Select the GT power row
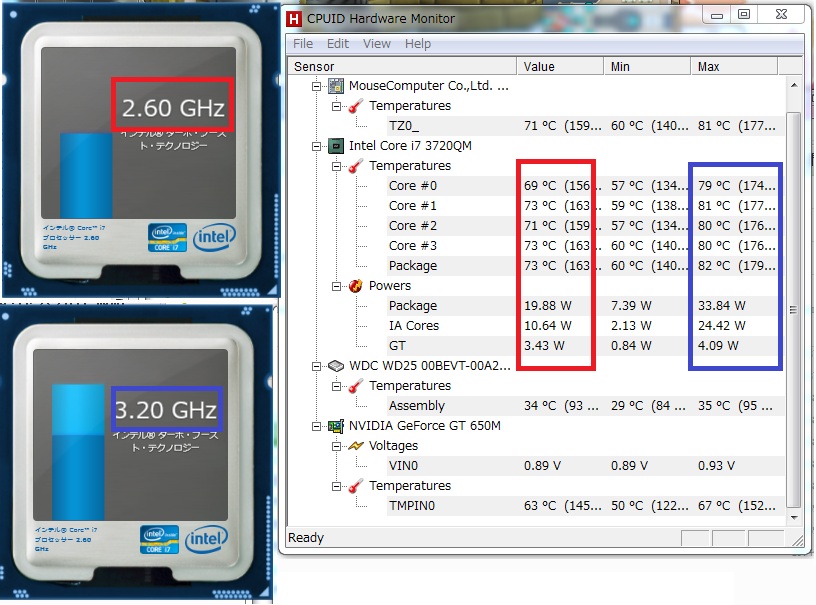The width and height of the screenshot is (816, 605). point(585,346)
